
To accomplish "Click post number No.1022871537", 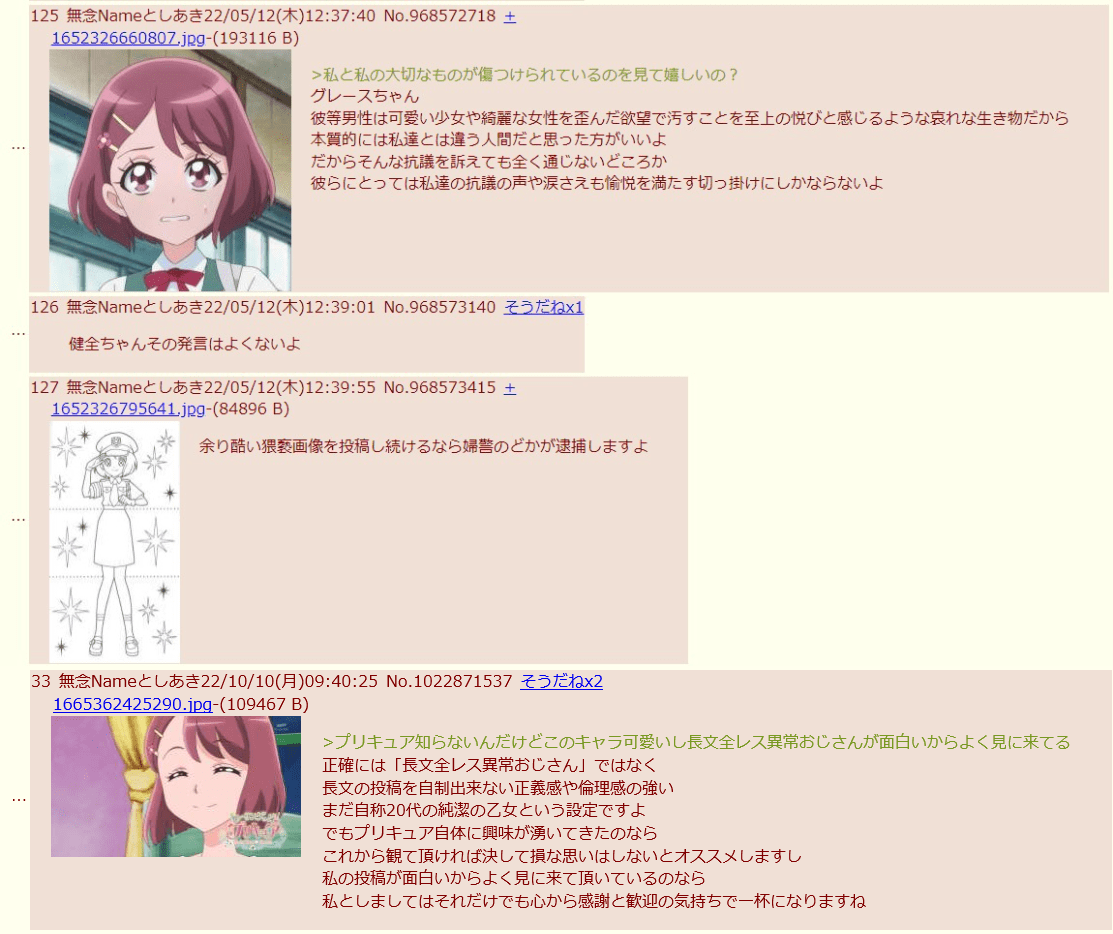I will [x=449, y=681].
